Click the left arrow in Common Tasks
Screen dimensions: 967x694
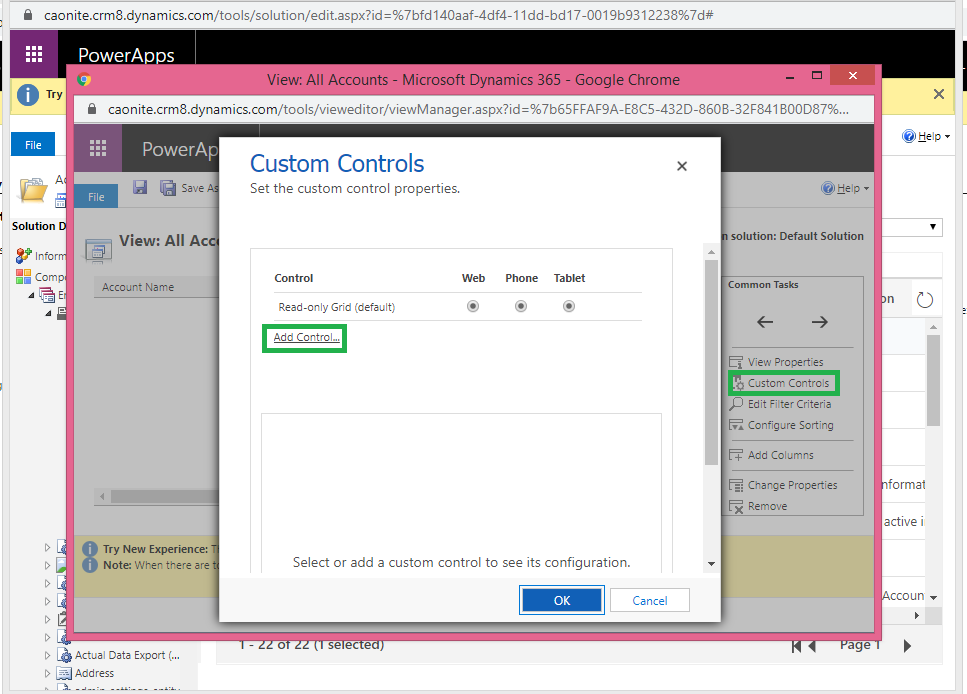pos(765,321)
